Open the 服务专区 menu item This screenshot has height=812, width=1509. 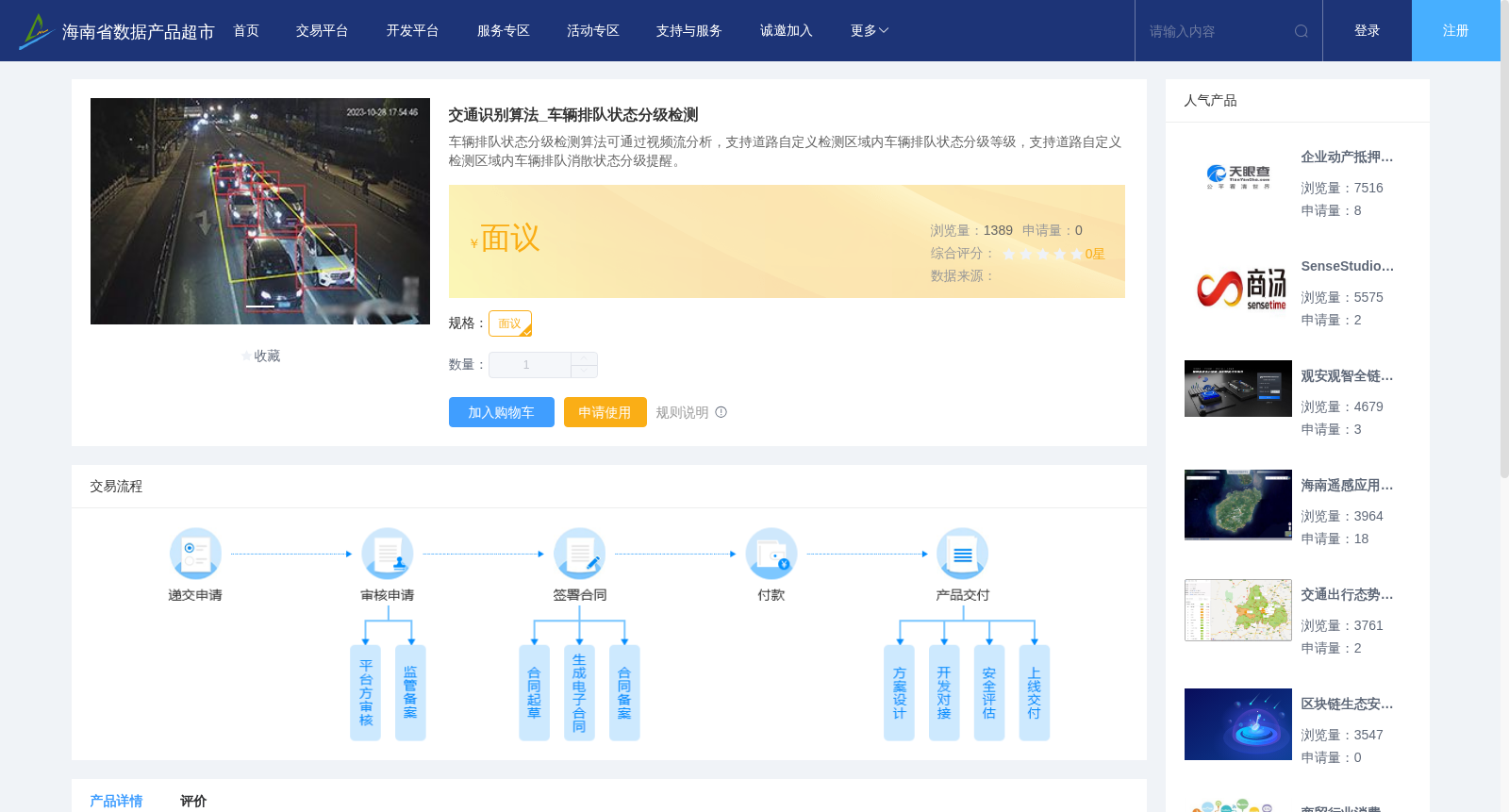[x=504, y=31]
